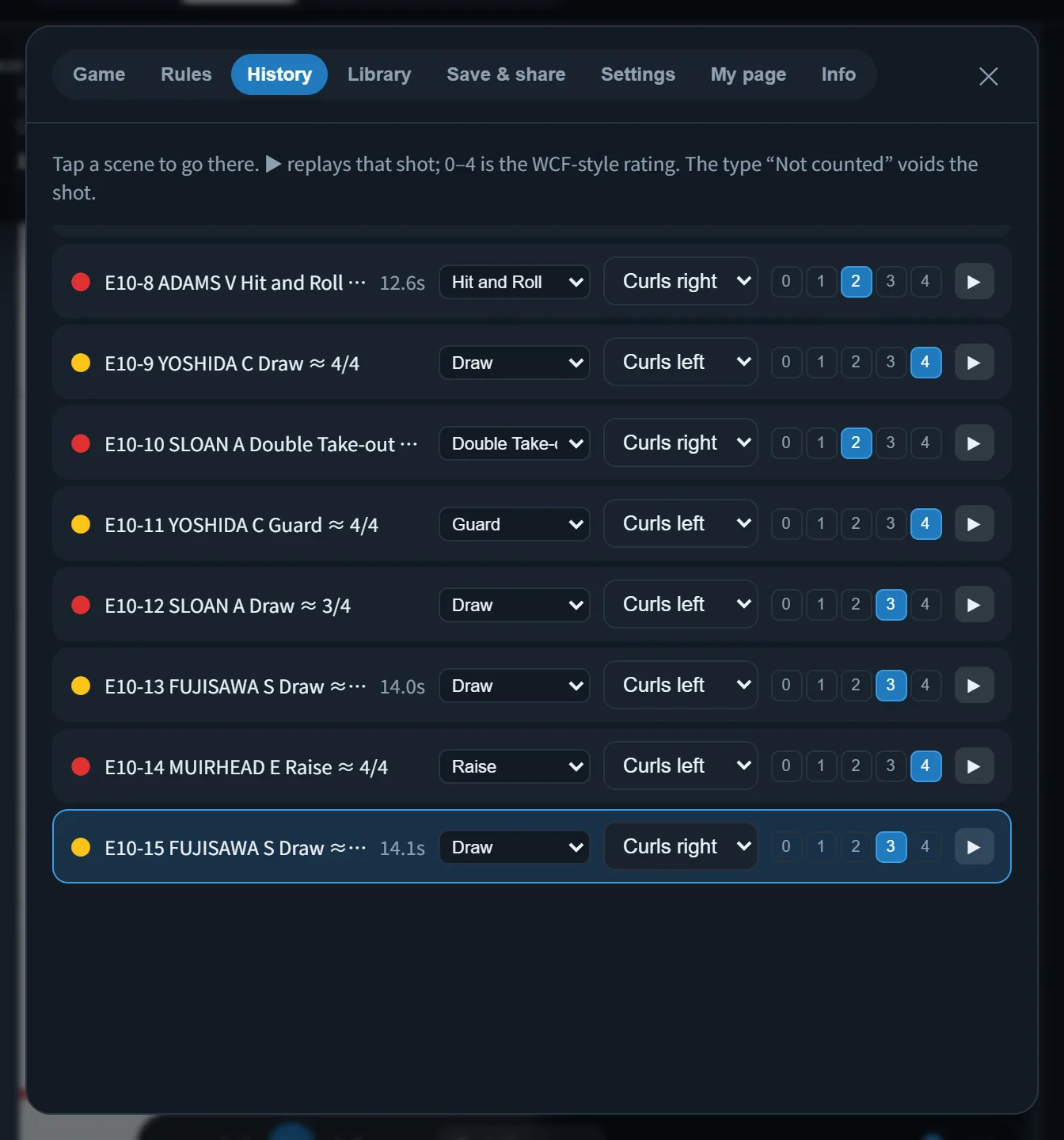Open curl dropdown on E10-13 FUJISAWA row
Image resolution: width=1064 pixels, height=1140 pixels.
681,685
